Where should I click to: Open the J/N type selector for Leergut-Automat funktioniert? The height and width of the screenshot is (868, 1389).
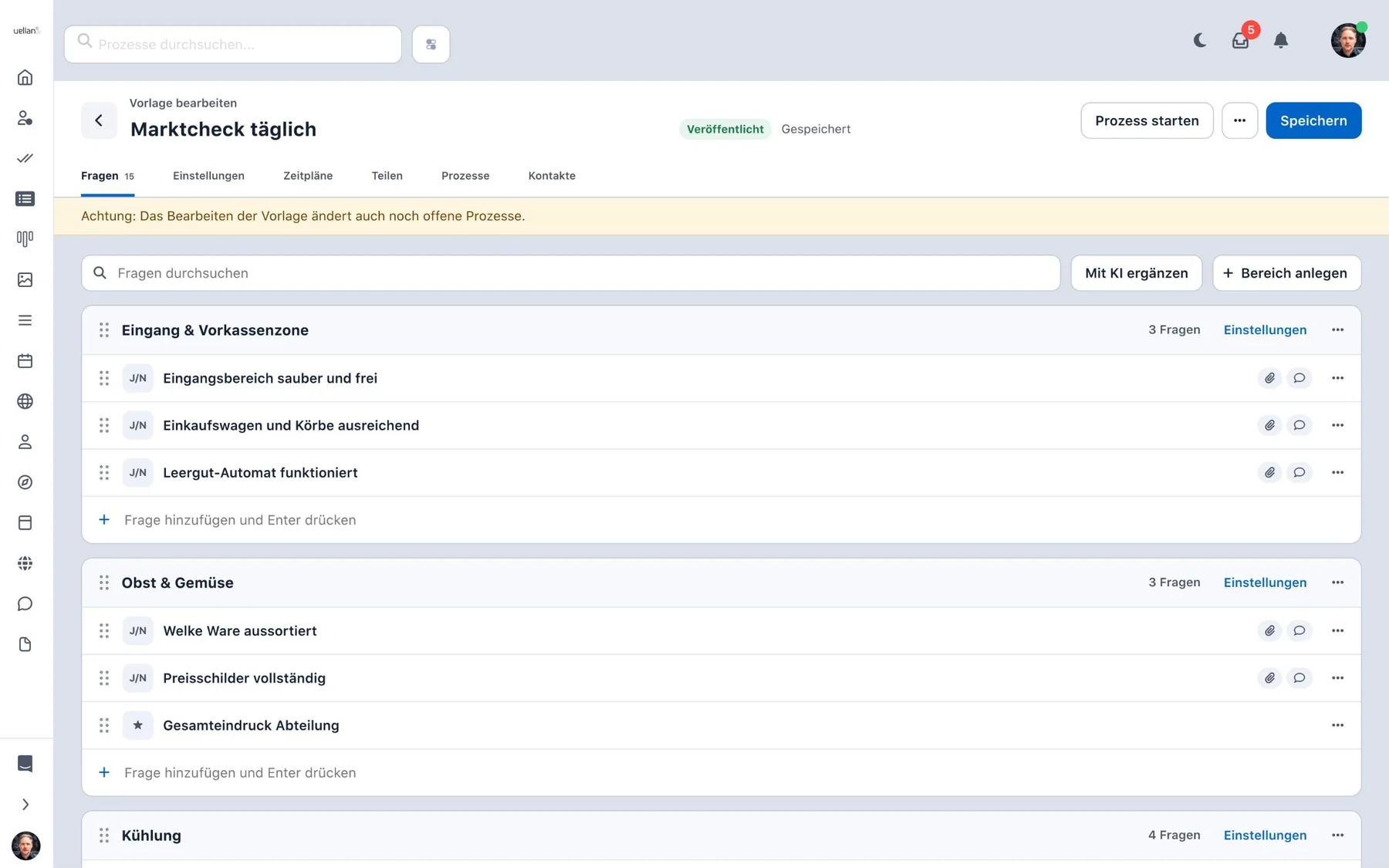pyautogui.click(x=137, y=472)
